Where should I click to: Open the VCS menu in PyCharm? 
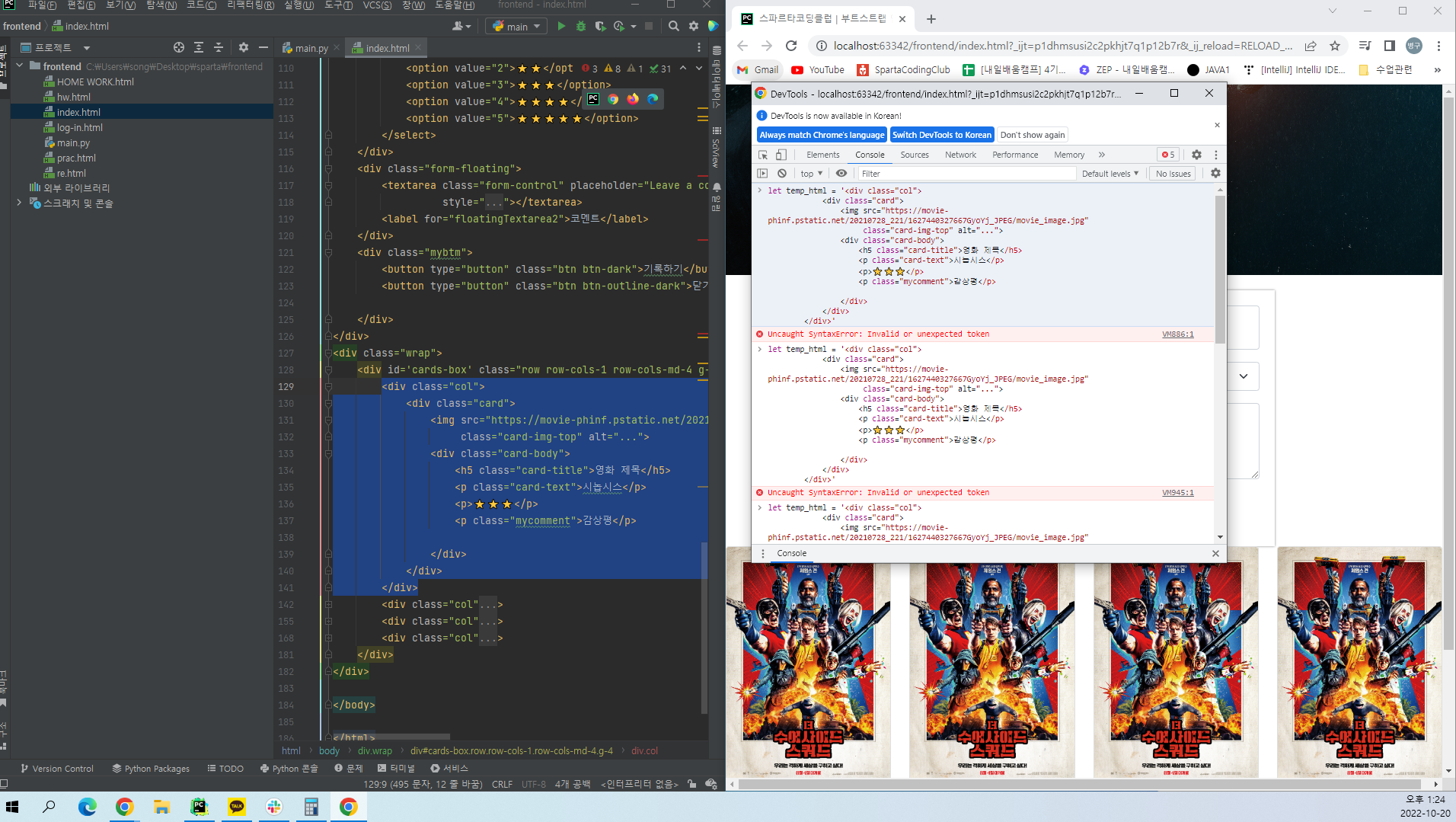pyautogui.click(x=377, y=5)
